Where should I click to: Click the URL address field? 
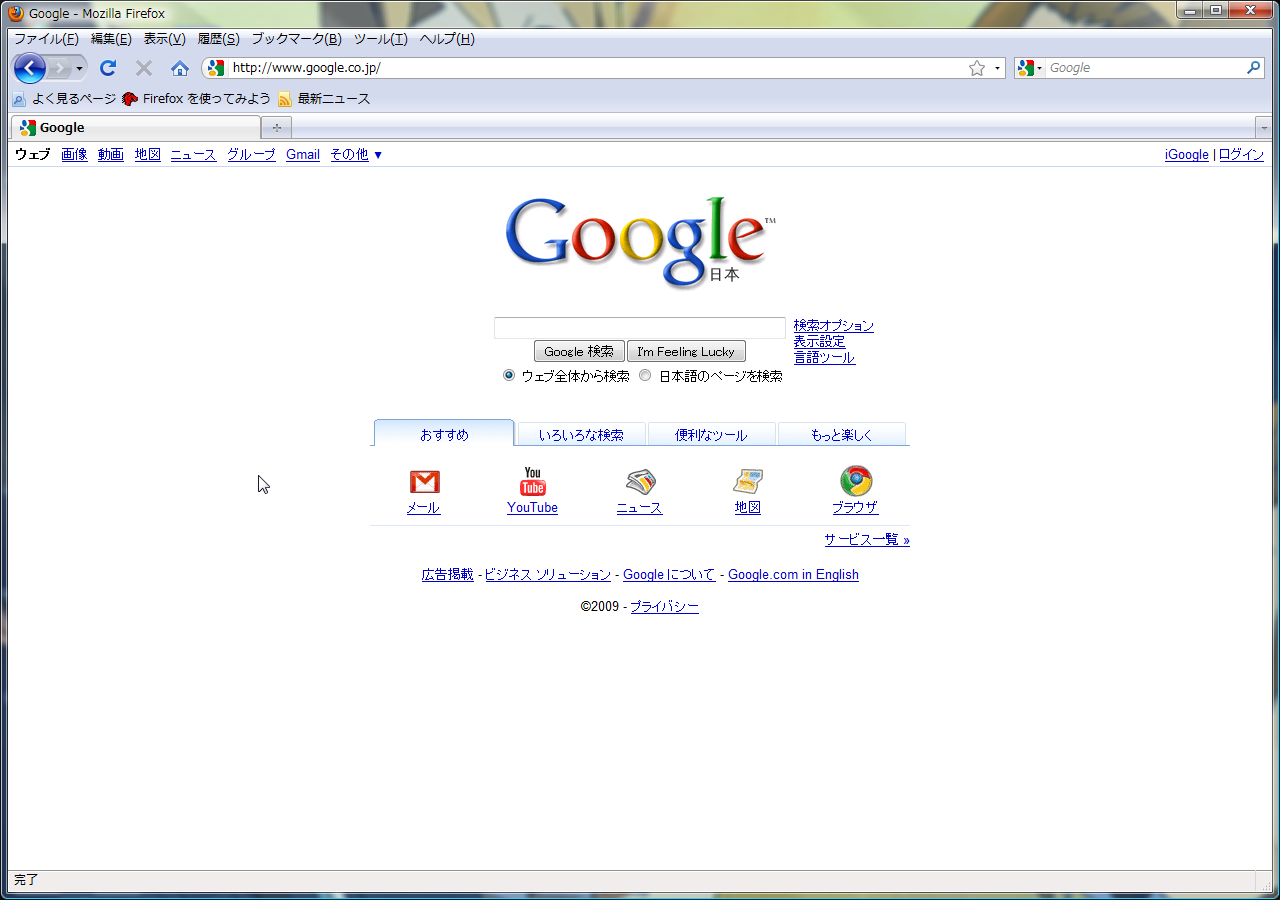pos(595,68)
